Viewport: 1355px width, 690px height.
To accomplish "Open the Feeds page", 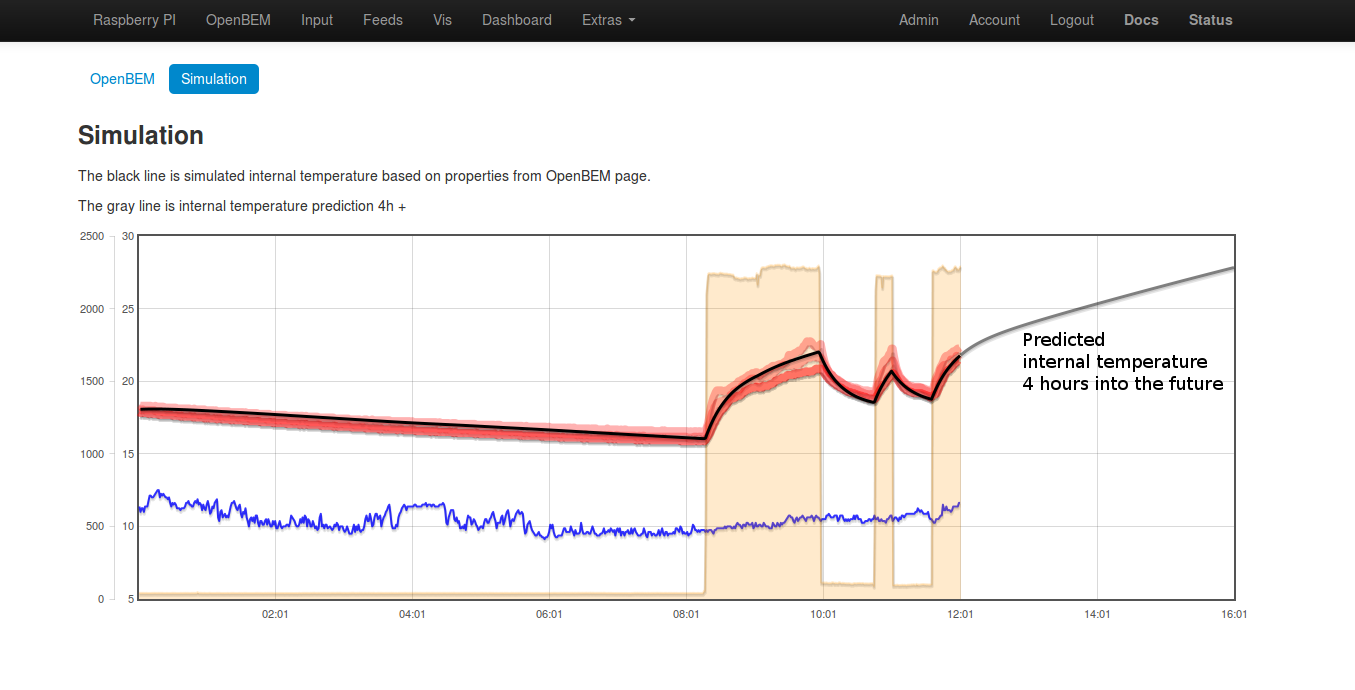I will (x=383, y=20).
